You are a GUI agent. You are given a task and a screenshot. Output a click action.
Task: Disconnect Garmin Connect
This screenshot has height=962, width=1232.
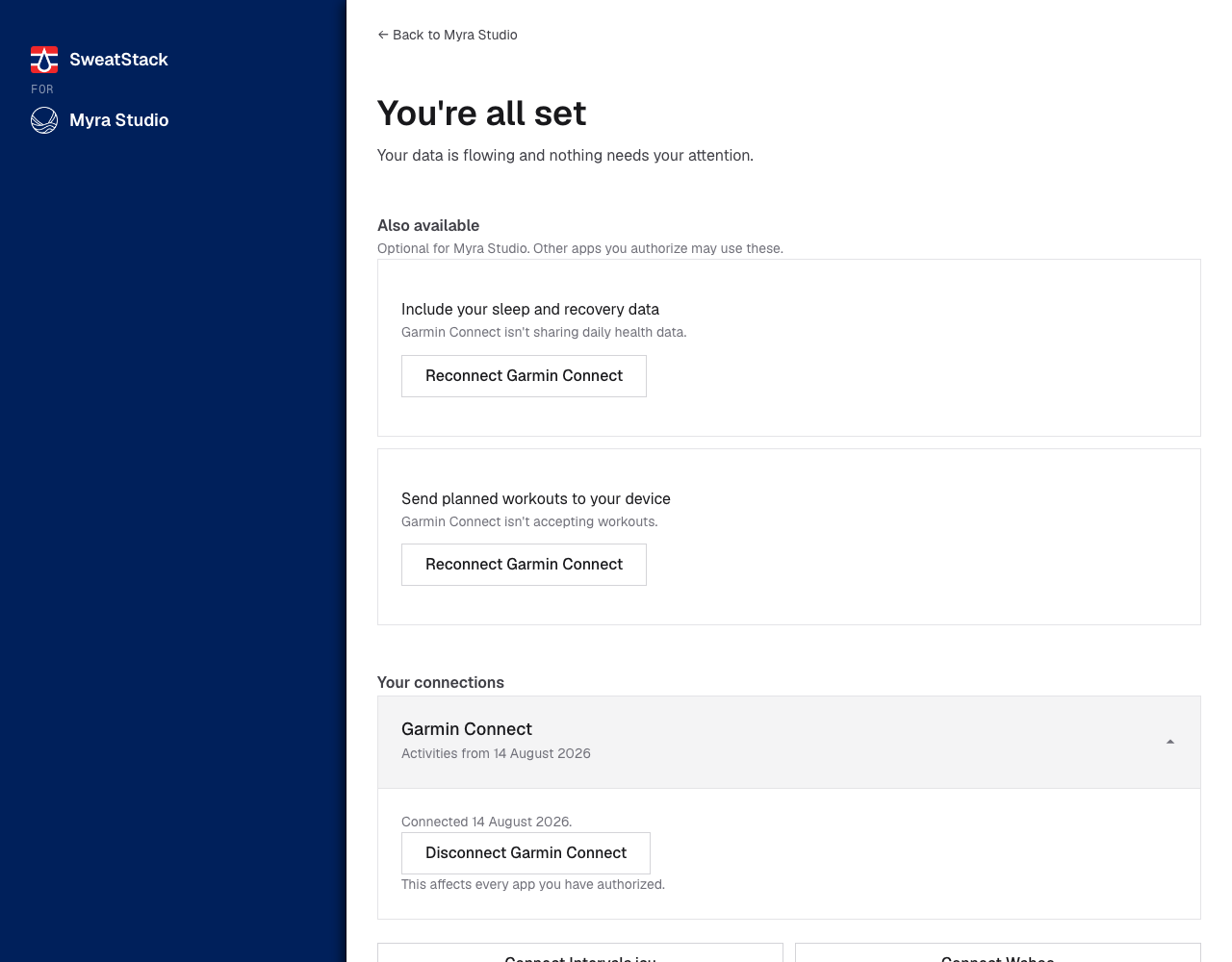526,853
